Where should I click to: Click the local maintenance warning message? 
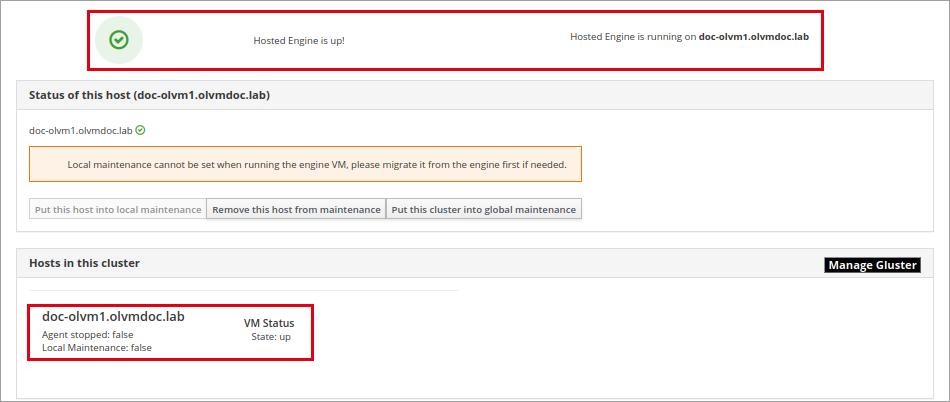(x=305, y=164)
